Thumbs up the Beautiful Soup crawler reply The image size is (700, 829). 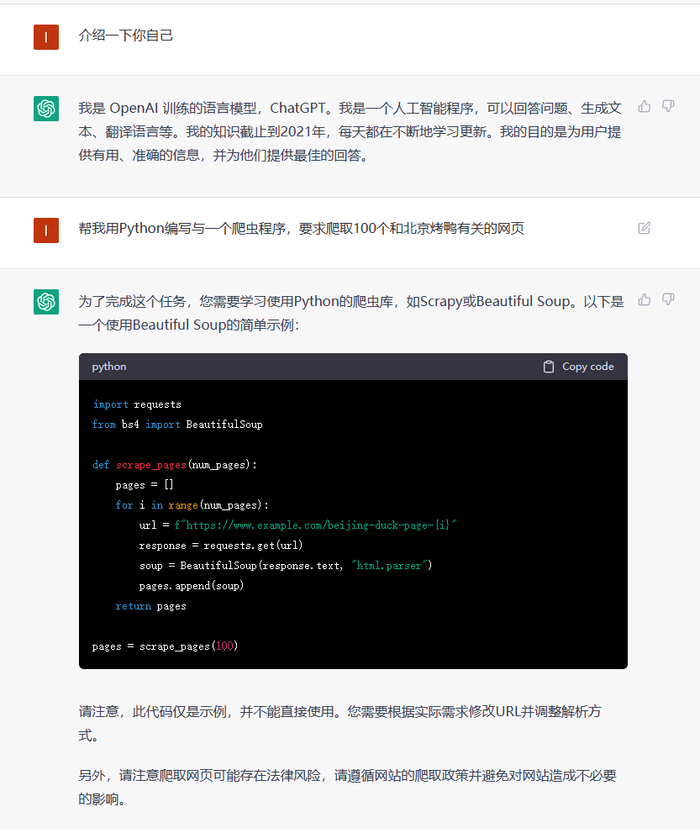(644, 300)
